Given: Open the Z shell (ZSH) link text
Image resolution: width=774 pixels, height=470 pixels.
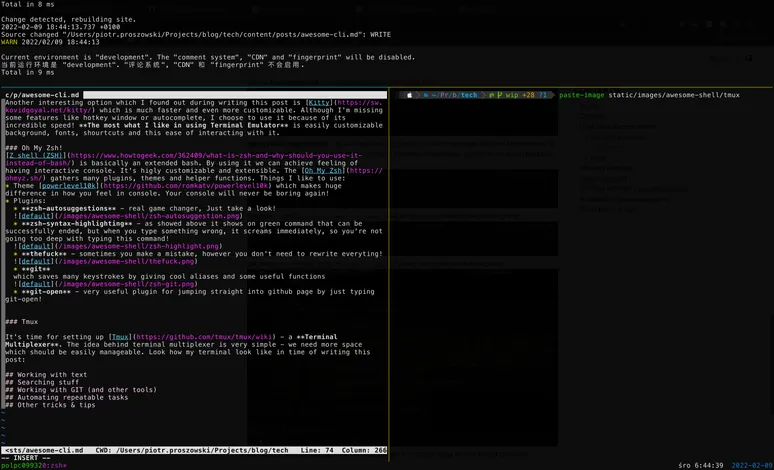Looking at the screenshot, I should [x=36, y=156].
